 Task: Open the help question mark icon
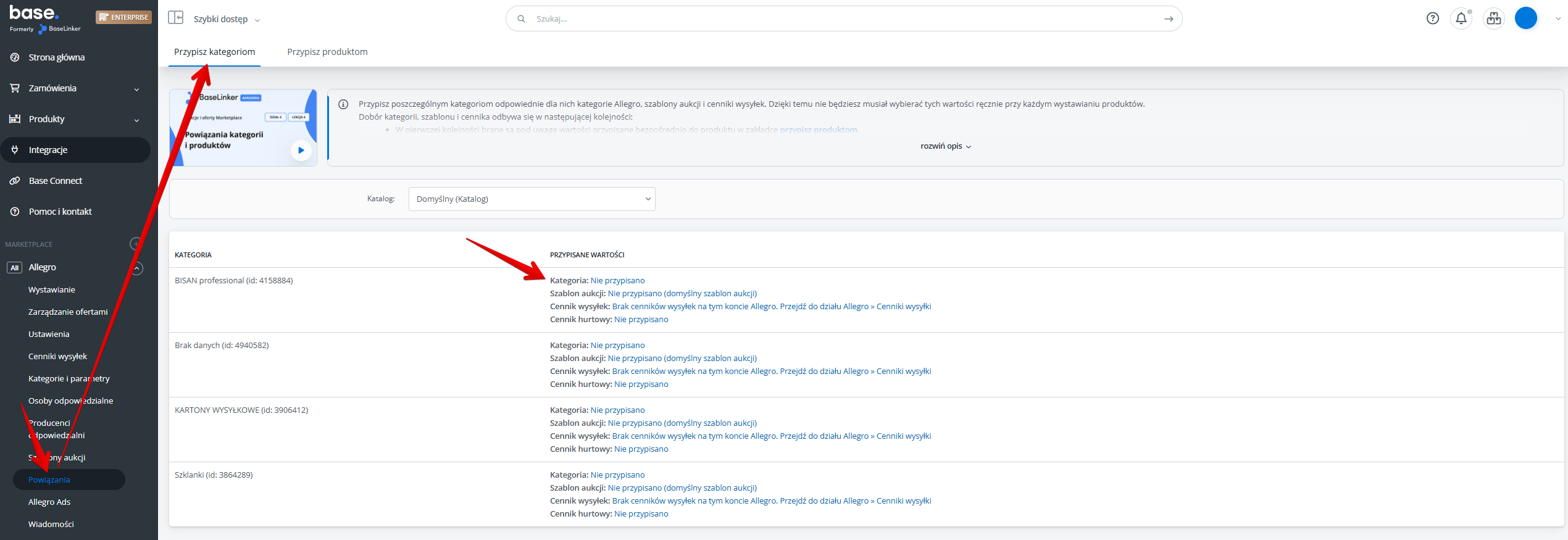tap(1432, 19)
